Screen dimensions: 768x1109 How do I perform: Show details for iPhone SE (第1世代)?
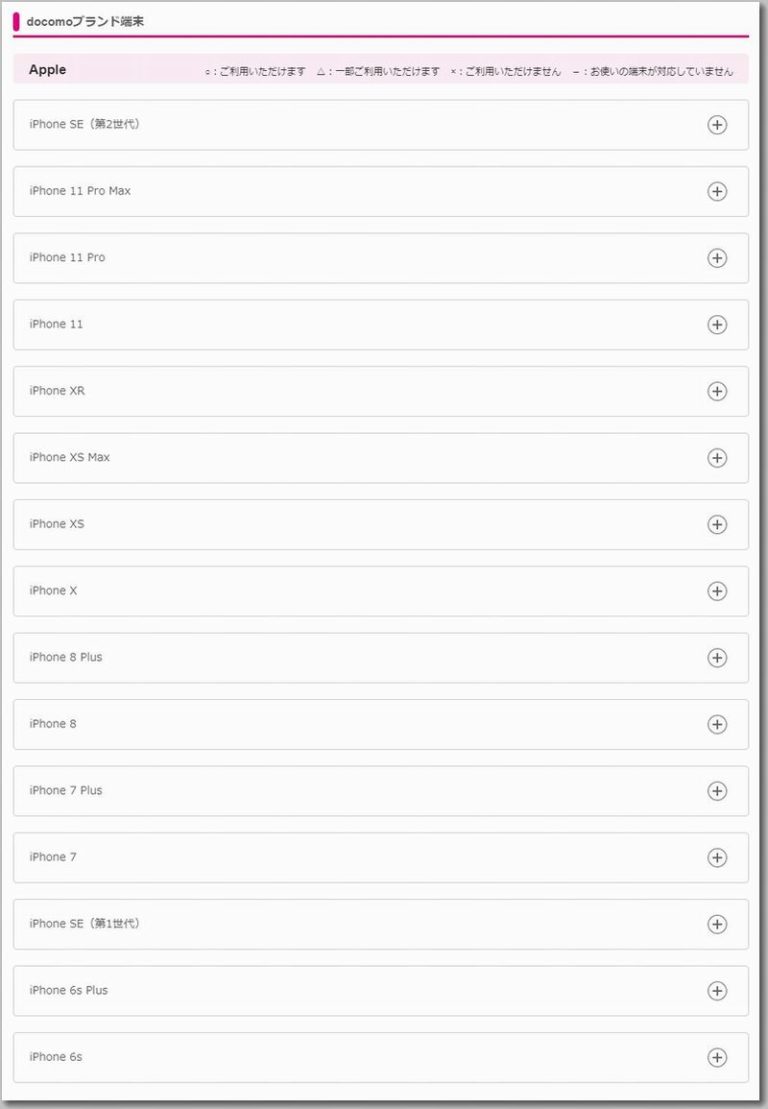click(x=717, y=924)
